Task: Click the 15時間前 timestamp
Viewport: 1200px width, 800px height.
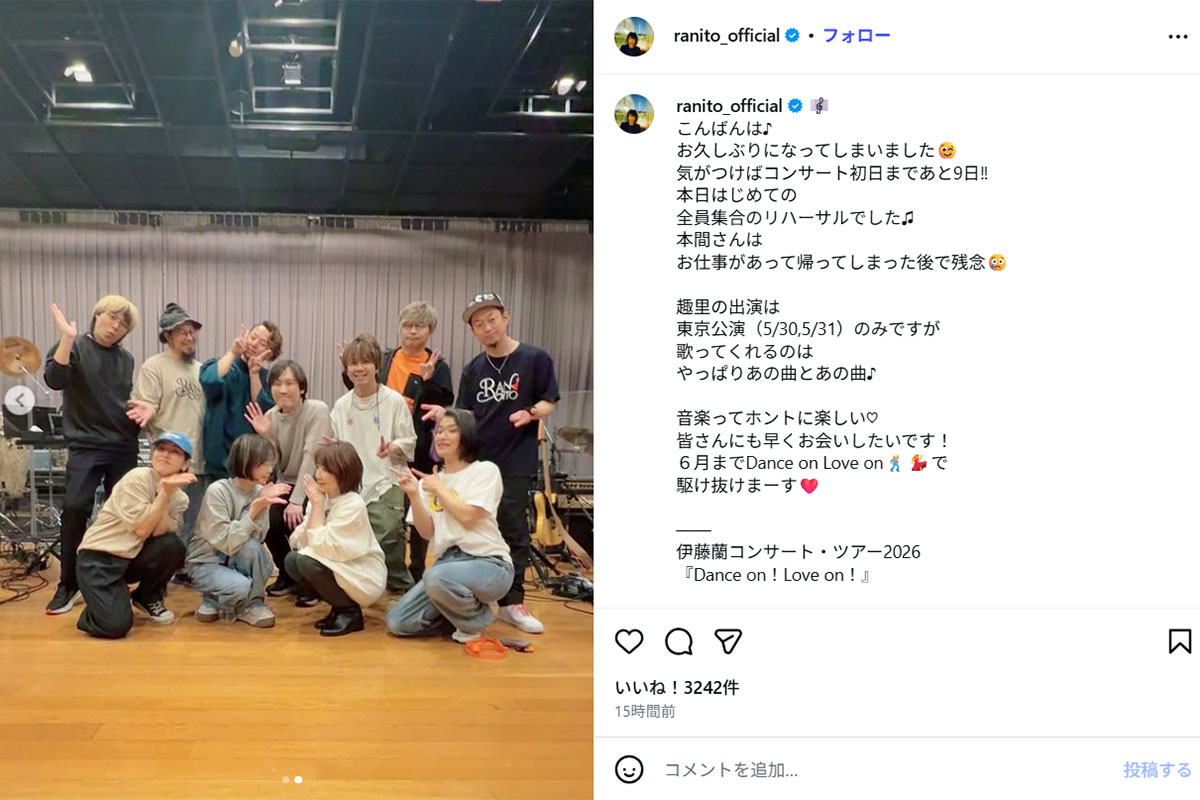Action: coord(645,712)
